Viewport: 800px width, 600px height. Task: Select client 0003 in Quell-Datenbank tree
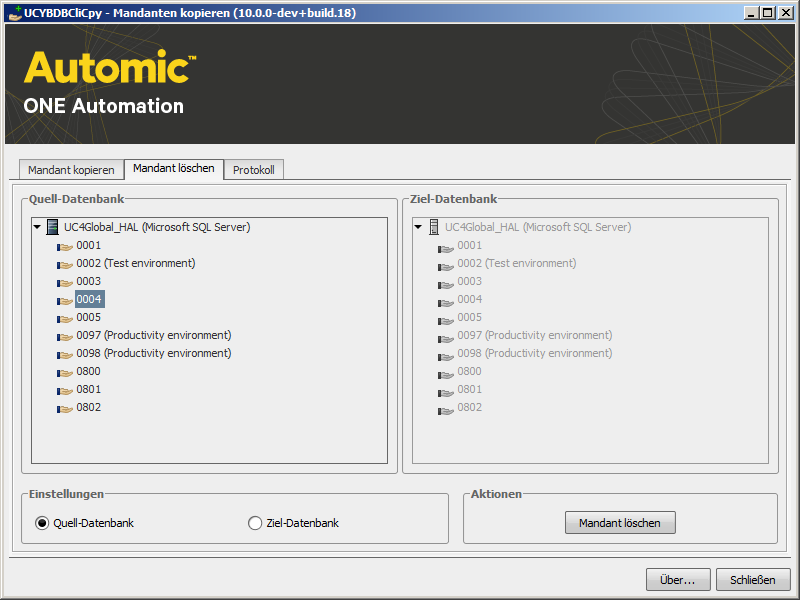point(89,281)
